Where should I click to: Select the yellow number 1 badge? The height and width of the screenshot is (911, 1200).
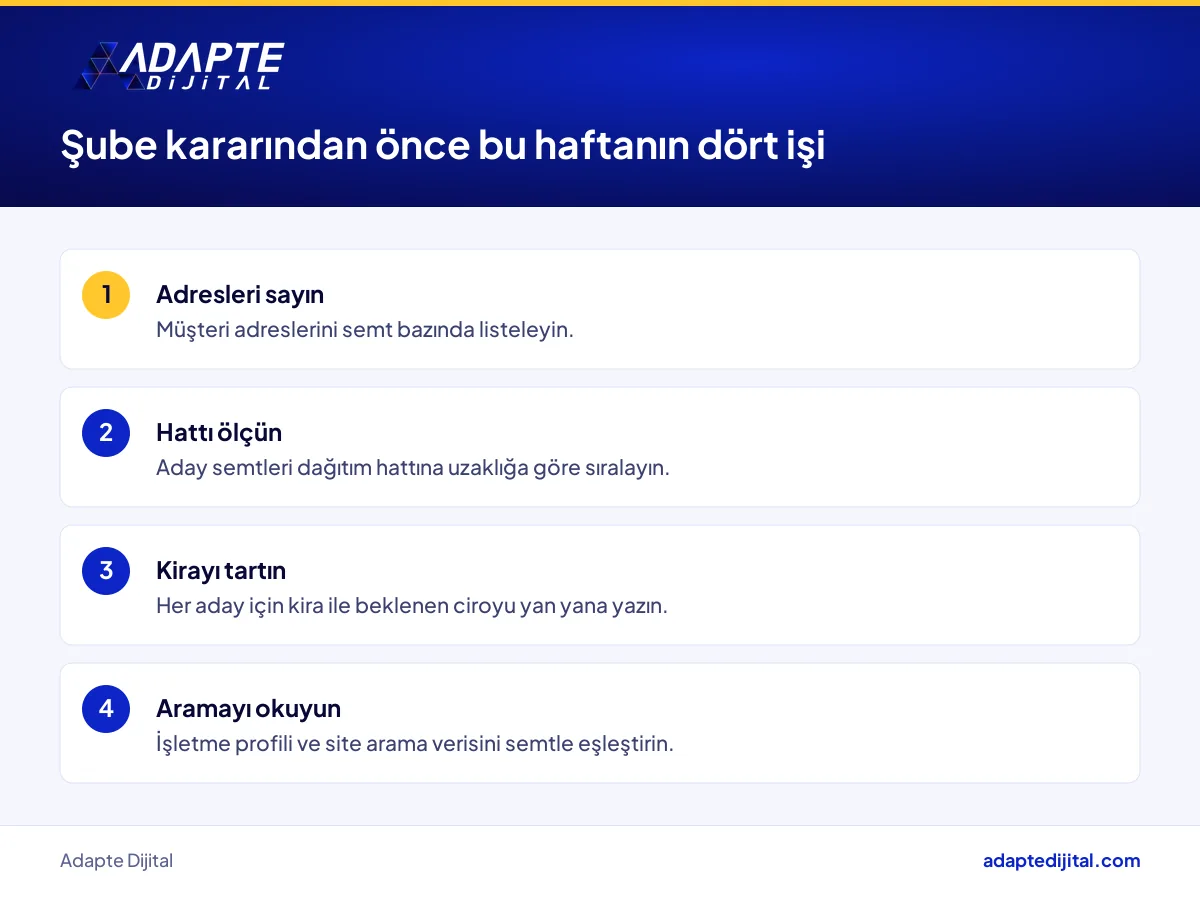tap(106, 295)
